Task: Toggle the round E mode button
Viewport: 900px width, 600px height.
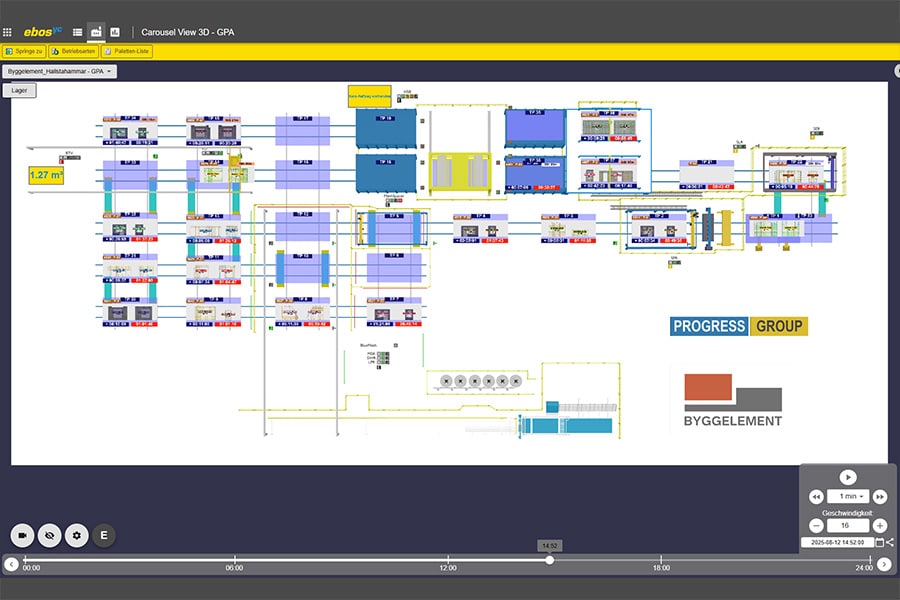Action: pyautogui.click(x=103, y=535)
